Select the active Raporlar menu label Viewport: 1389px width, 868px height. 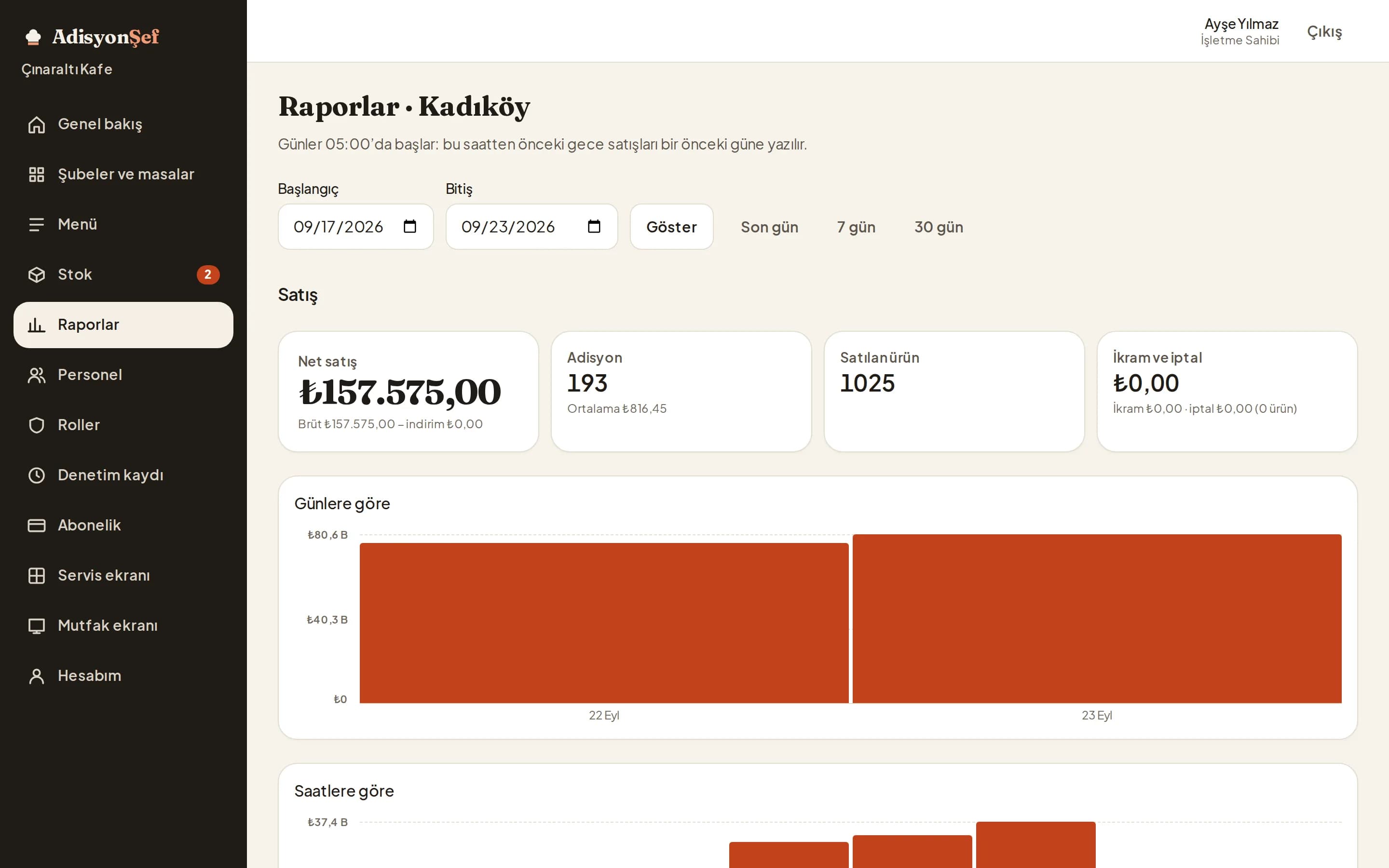point(88,325)
